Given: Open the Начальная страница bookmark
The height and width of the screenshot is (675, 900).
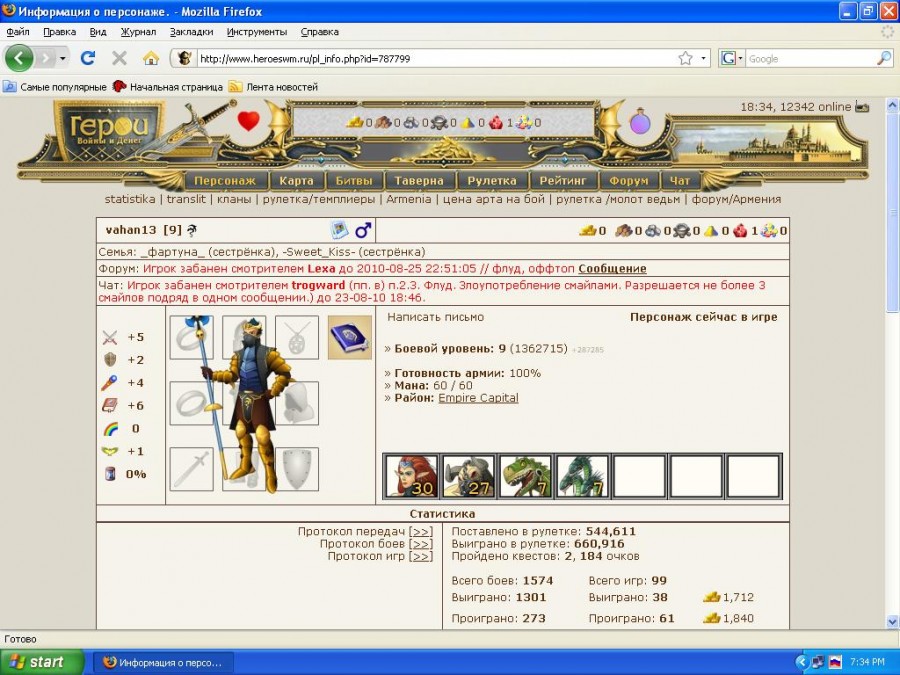Looking at the screenshot, I should [x=168, y=87].
